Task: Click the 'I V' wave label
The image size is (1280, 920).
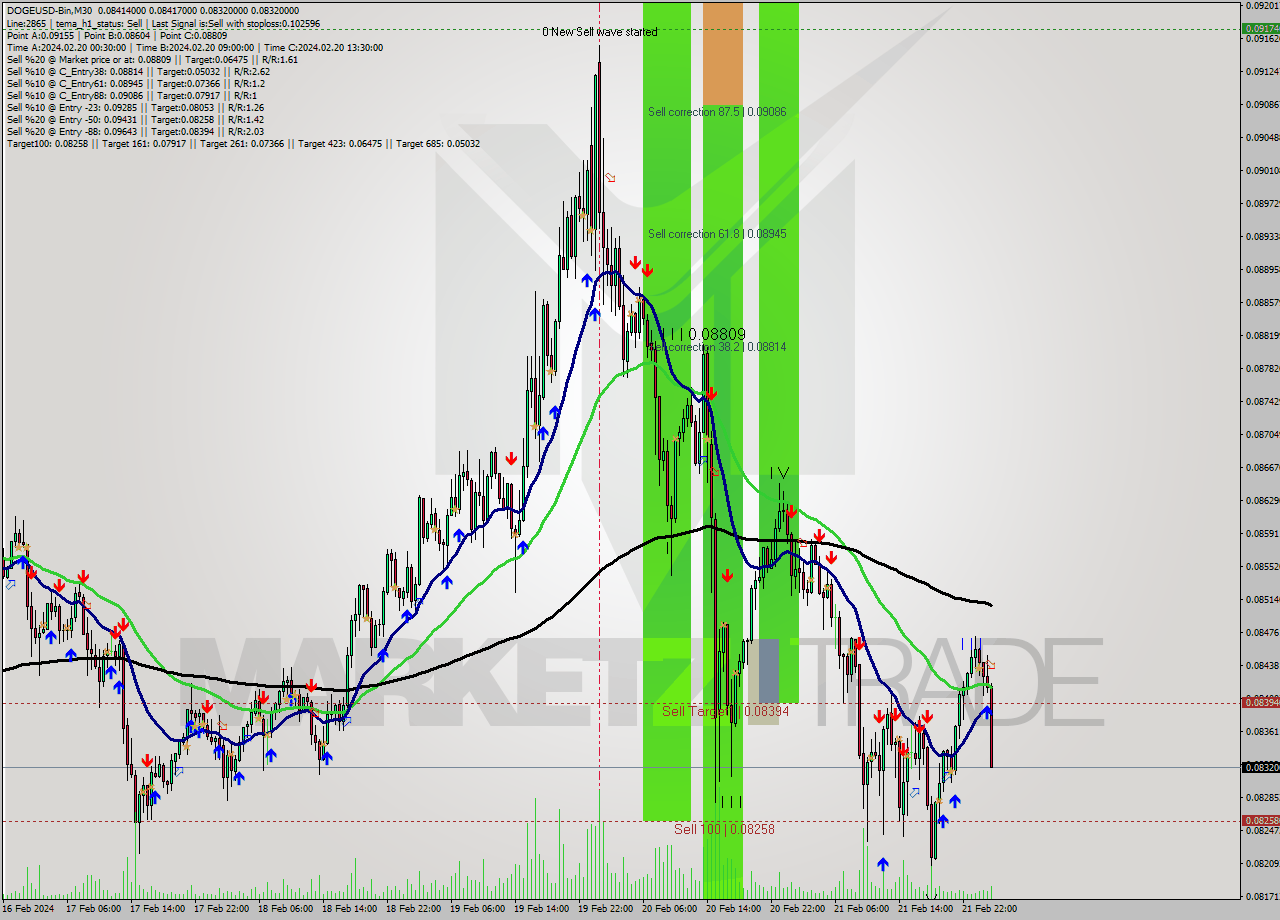Action: [x=779, y=472]
